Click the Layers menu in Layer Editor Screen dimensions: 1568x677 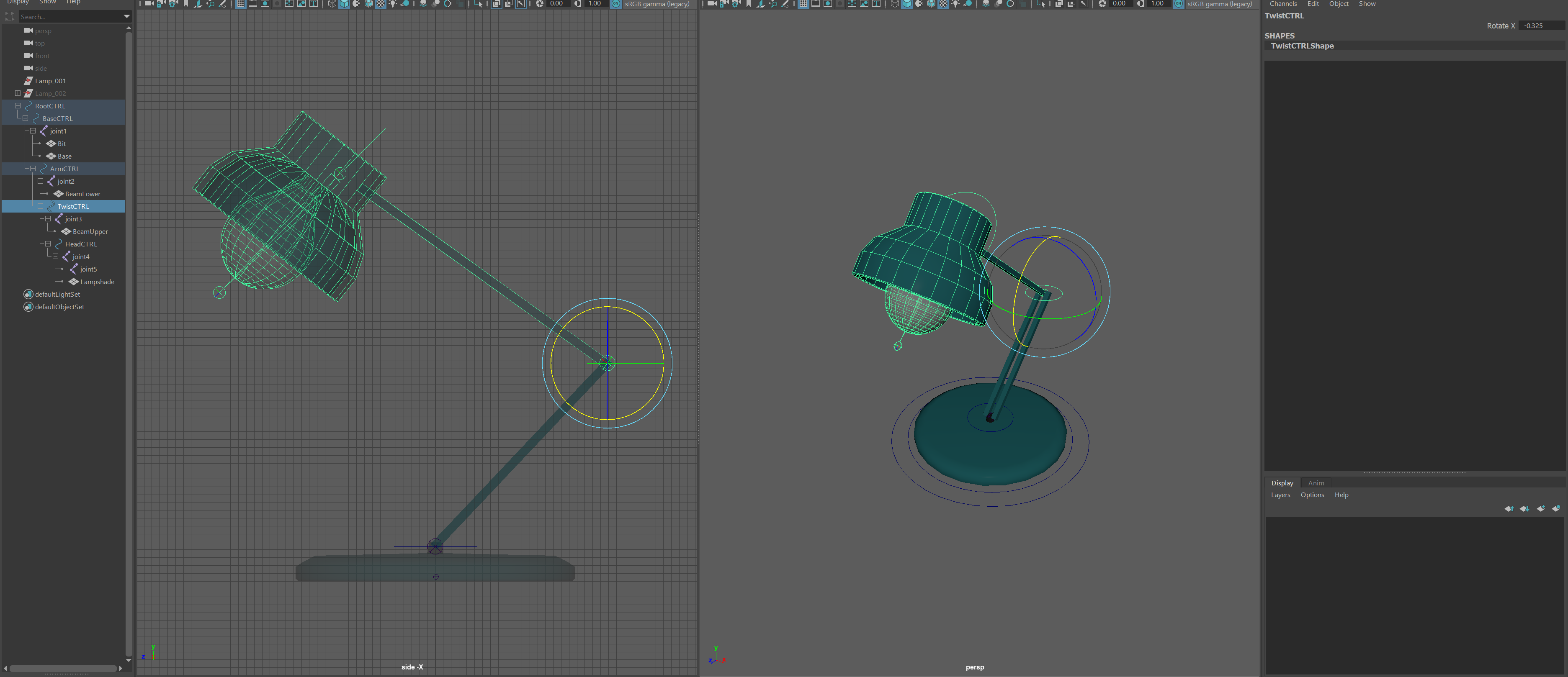[x=1280, y=495]
